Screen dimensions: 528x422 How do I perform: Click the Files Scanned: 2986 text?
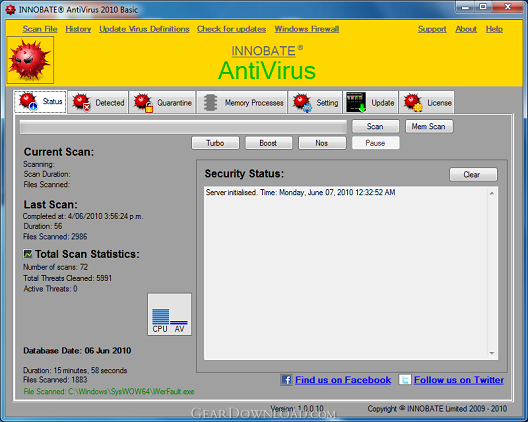tap(55, 236)
